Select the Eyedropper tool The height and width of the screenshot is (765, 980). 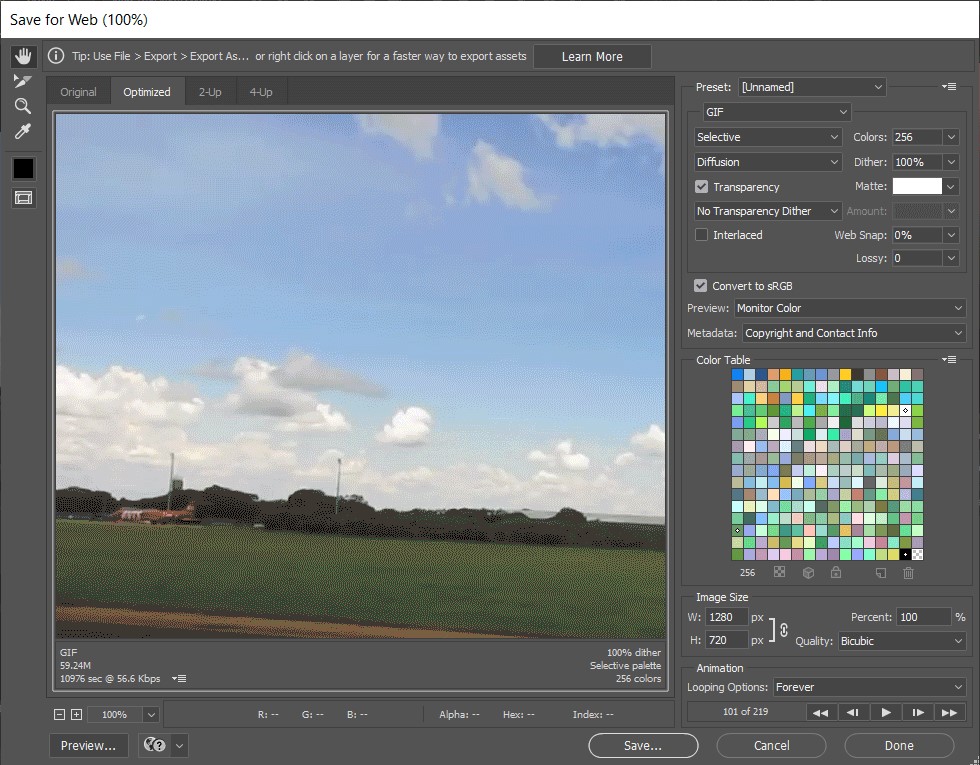(23, 131)
